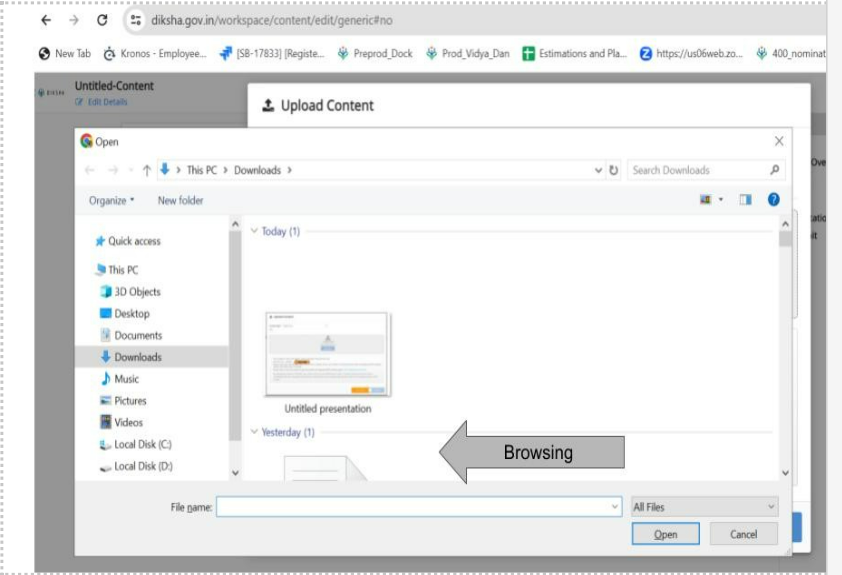Click the Cancel button
The height and width of the screenshot is (575, 842).
tap(743, 534)
